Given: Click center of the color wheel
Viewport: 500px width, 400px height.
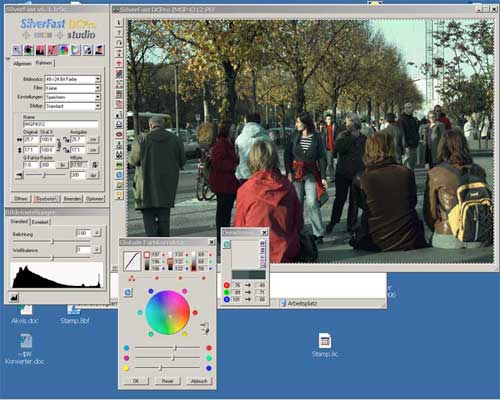Looking at the screenshot, I should (x=168, y=313).
